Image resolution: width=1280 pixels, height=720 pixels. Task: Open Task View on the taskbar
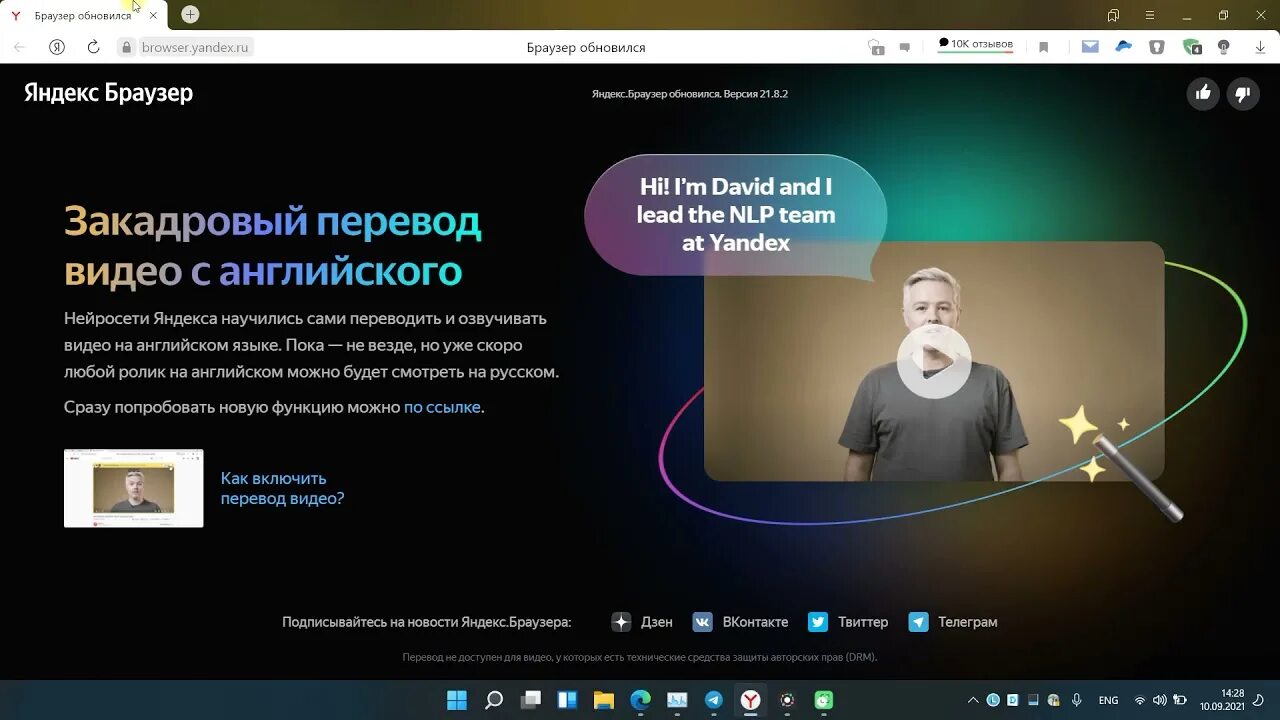[531, 700]
